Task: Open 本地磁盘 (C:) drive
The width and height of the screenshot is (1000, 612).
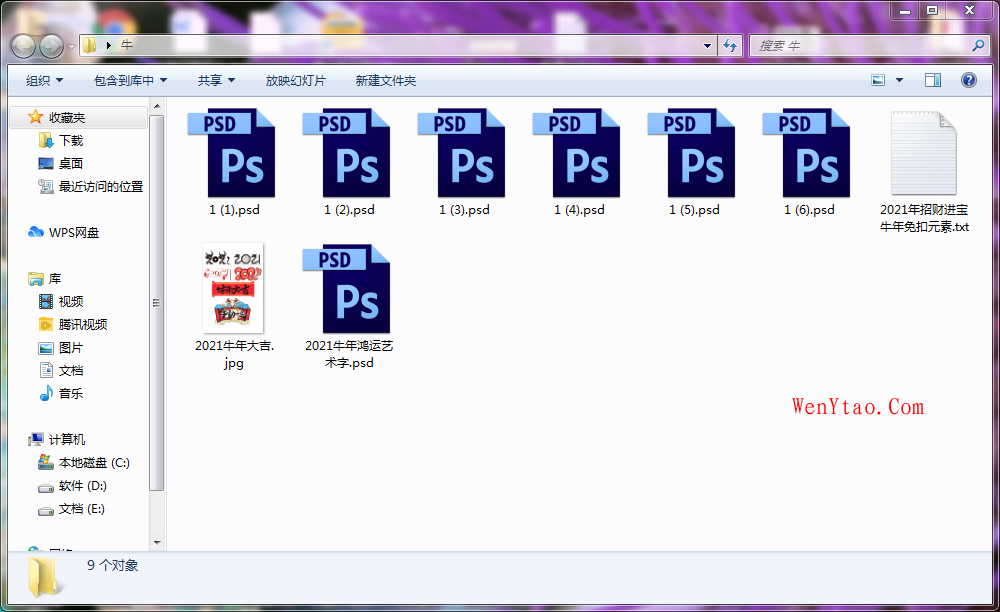Action: 94,463
